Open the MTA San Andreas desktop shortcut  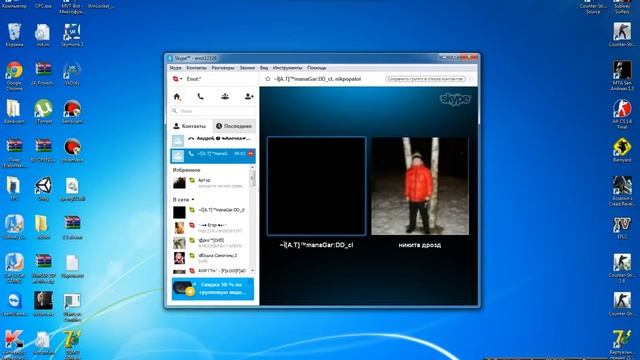[622, 76]
